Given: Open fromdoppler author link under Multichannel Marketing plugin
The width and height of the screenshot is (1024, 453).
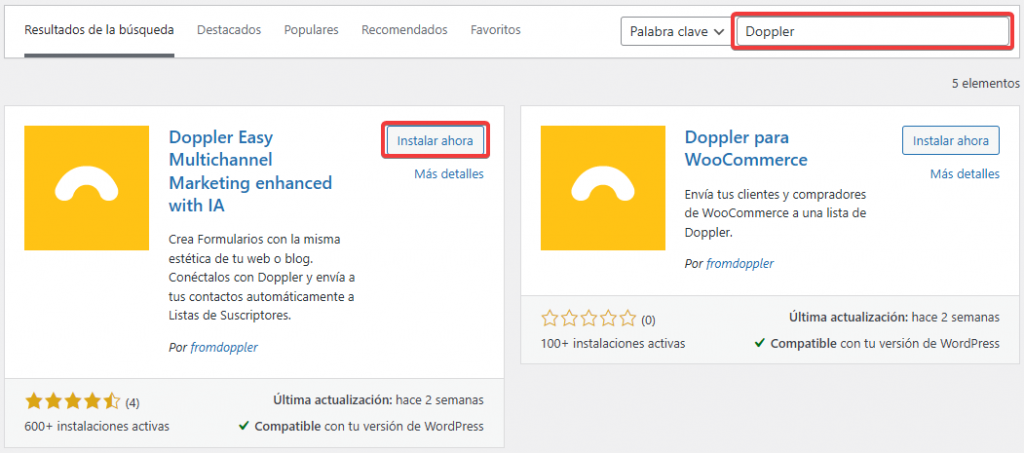Looking at the screenshot, I should [224, 347].
